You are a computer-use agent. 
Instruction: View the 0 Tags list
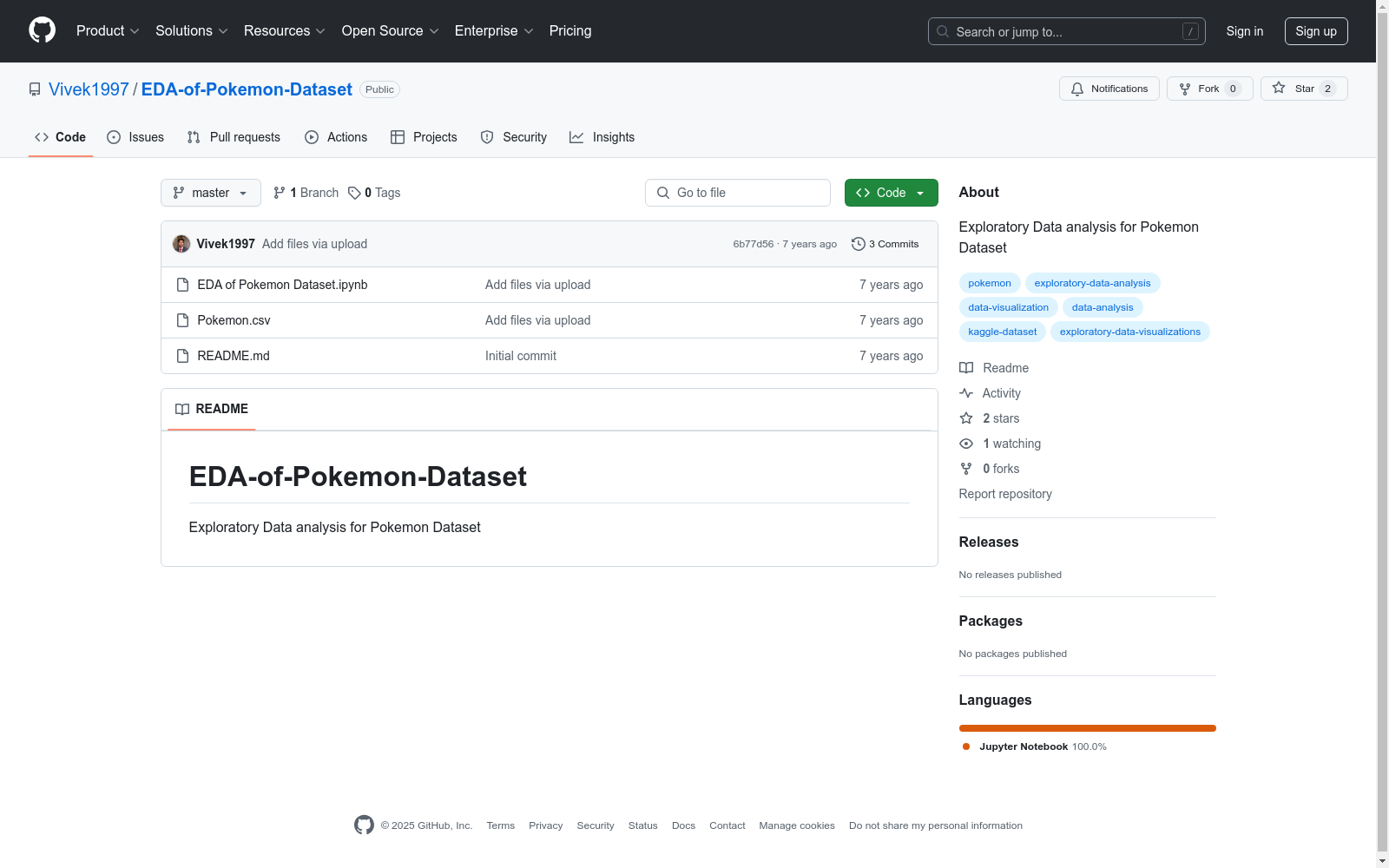point(374,193)
